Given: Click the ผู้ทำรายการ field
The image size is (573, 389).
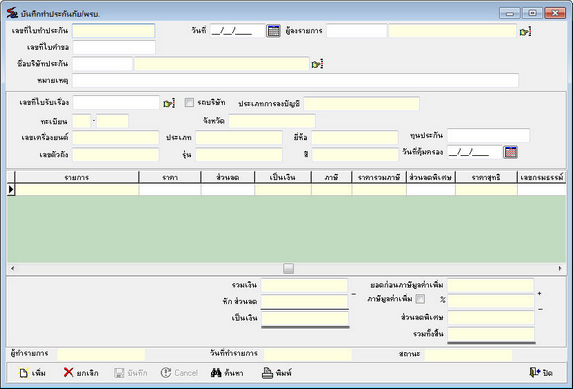Looking at the screenshot, I should click(101, 355).
